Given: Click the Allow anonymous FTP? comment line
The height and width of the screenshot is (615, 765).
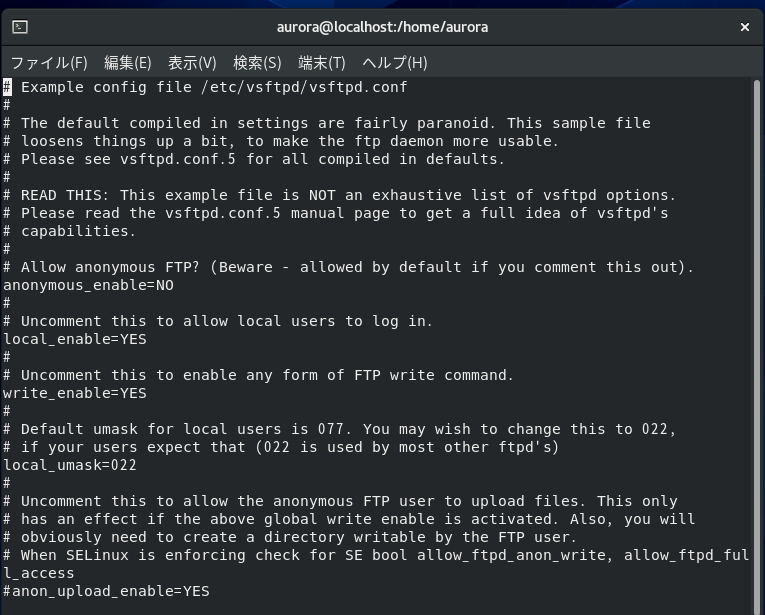Looking at the screenshot, I should [x=348, y=267].
